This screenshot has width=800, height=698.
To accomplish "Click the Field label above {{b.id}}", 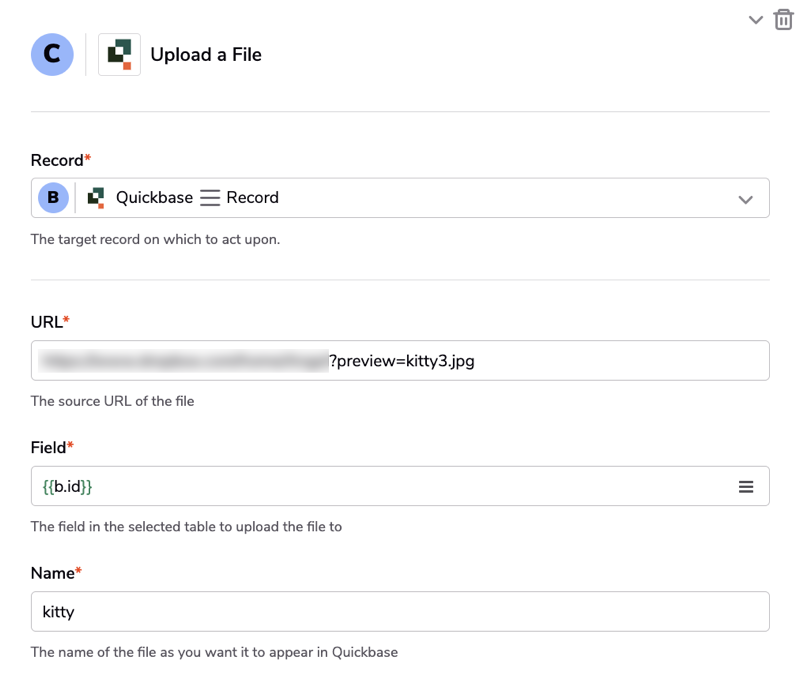I will [49, 448].
